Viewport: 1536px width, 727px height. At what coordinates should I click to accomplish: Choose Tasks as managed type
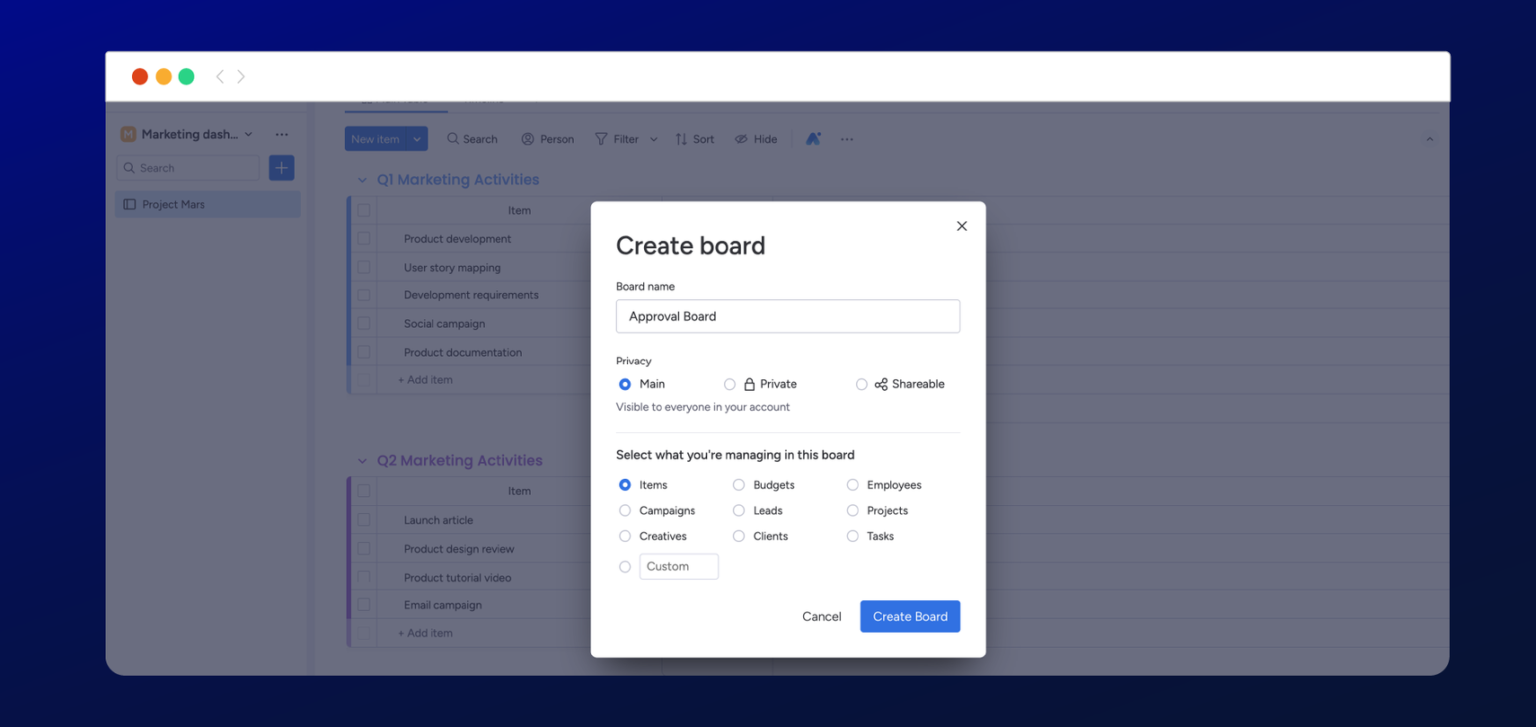[853, 536]
